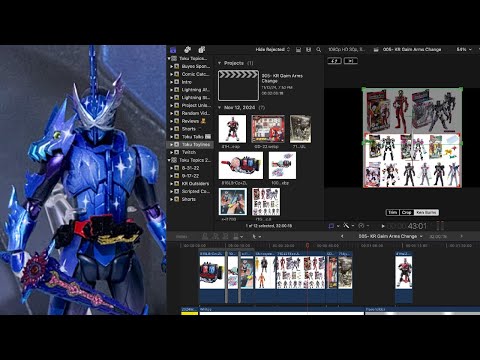Select the wide belt toy clip thumbnail
This screenshot has height=360, width=480.
(x=241, y=165)
